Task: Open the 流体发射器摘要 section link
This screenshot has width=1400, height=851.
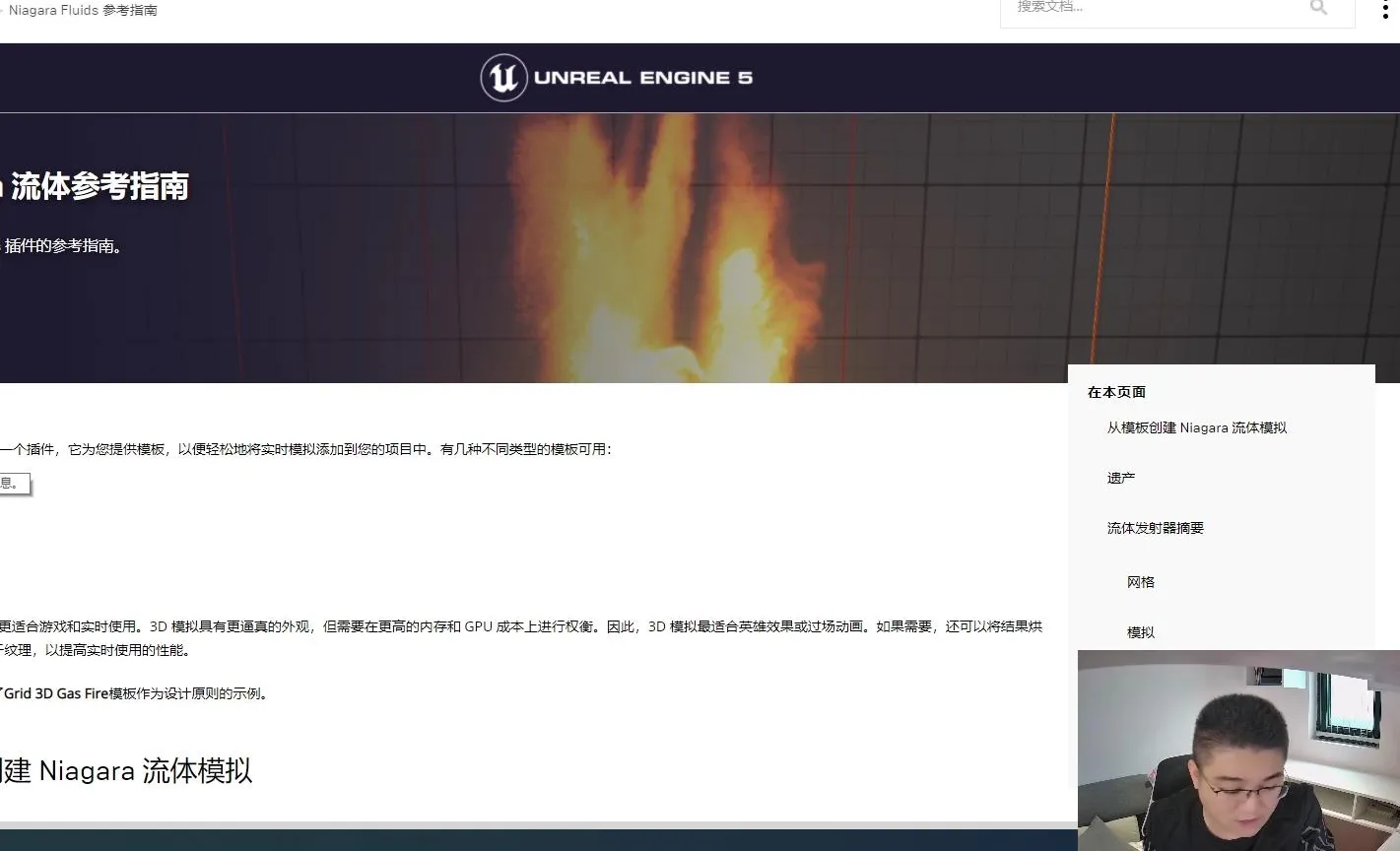Action: [1154, 527]
